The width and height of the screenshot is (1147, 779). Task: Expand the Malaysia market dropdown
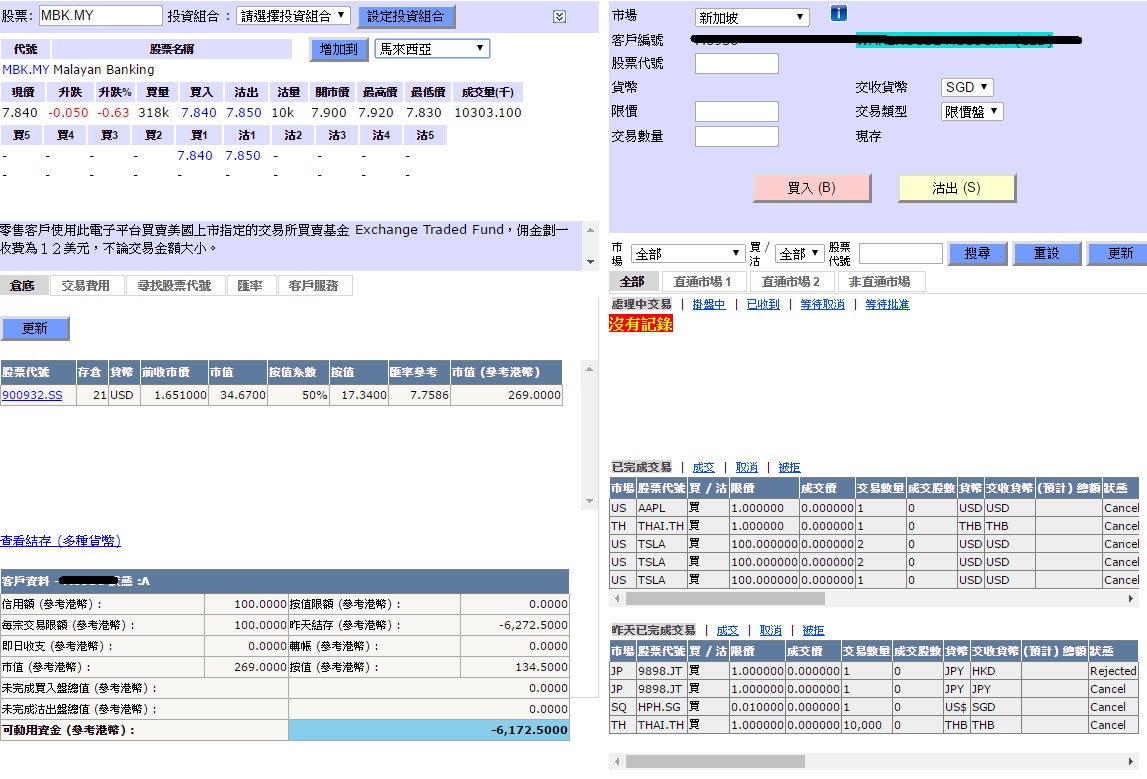(x=432, y=48)
